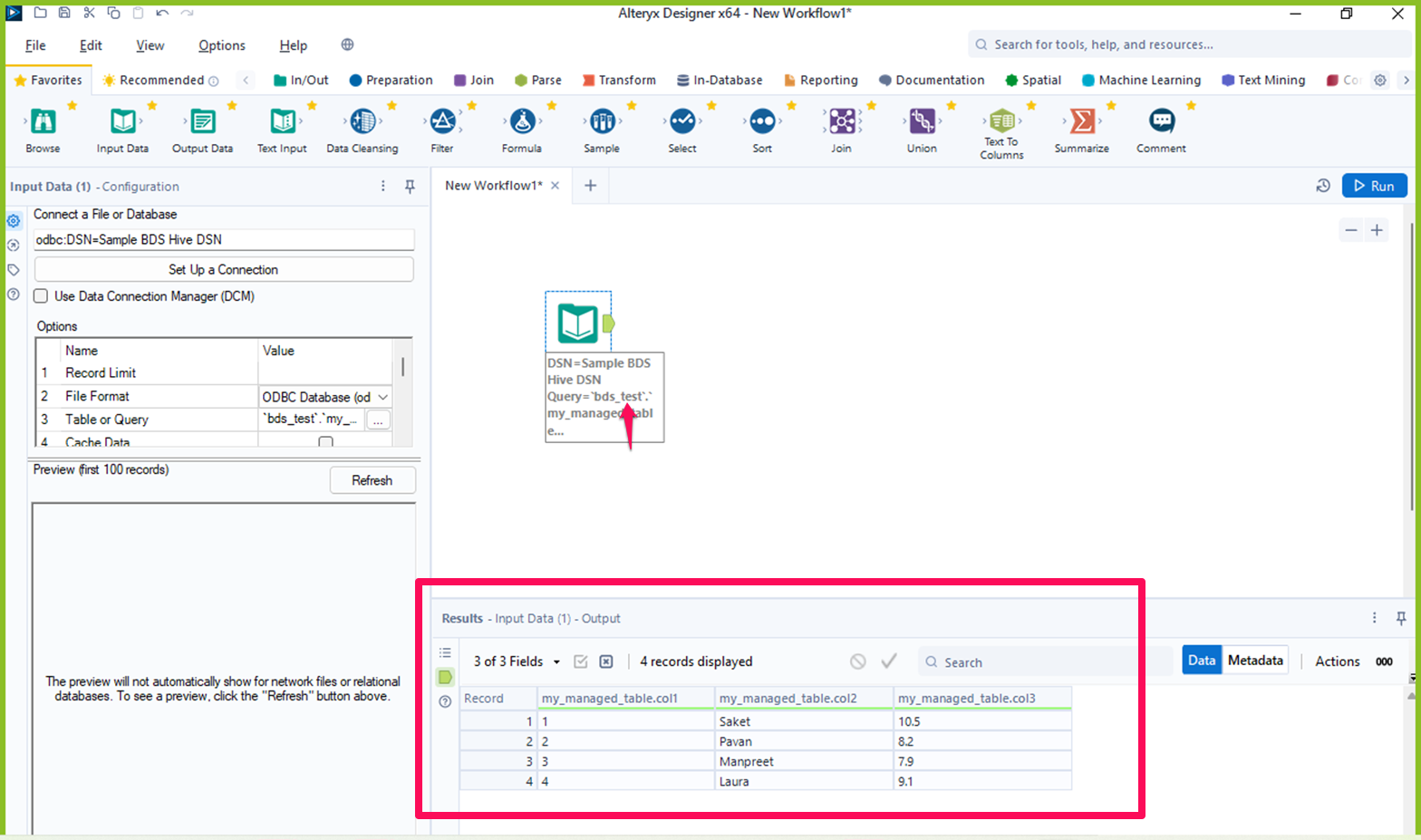Screen dimensions: 1421x840
Task: Pin the Results window
Action: [x=1401, y=618]
